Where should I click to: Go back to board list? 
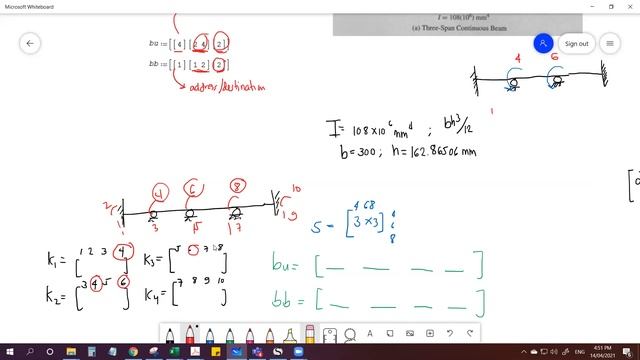click(x=30, y=43)
